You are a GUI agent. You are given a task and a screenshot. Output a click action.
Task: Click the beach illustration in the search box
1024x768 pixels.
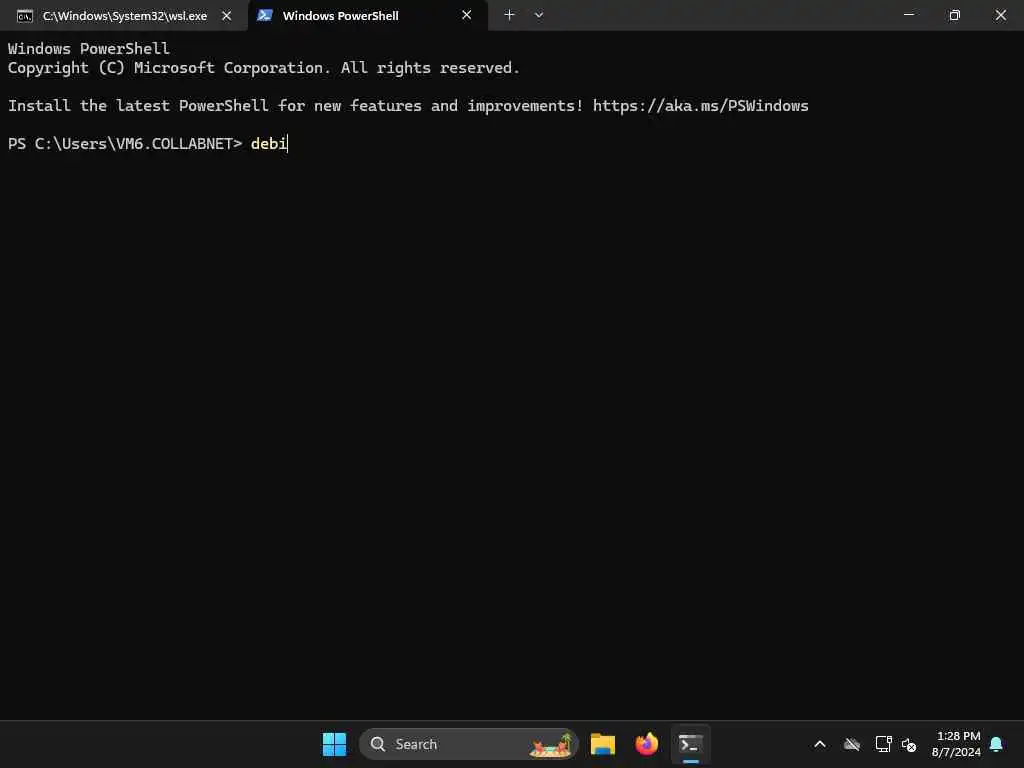pos(552,745)
